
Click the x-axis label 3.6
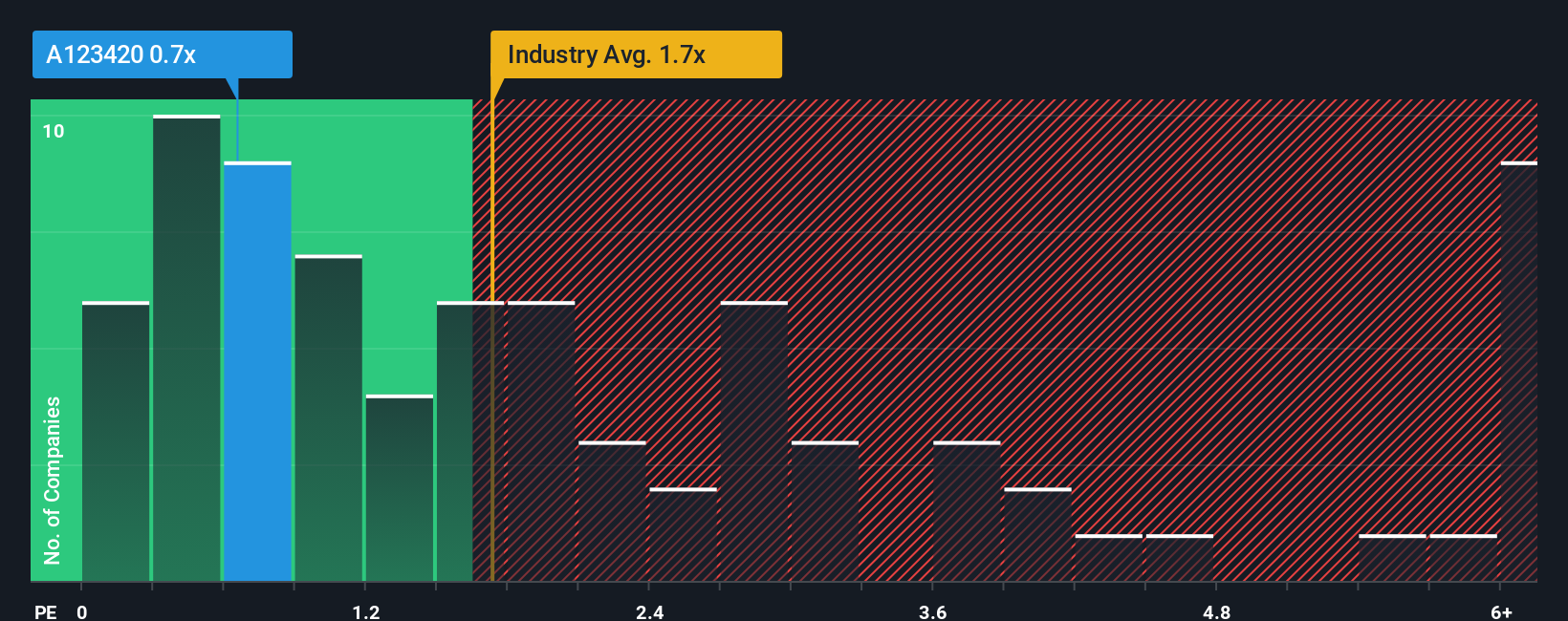pos(933,611)
